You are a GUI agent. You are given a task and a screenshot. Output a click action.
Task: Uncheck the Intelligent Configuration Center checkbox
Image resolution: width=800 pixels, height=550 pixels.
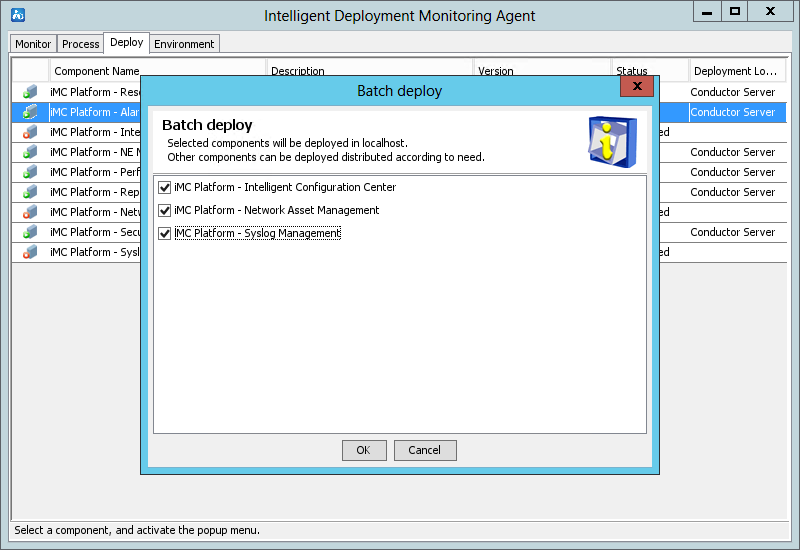(x=164, y=188)
